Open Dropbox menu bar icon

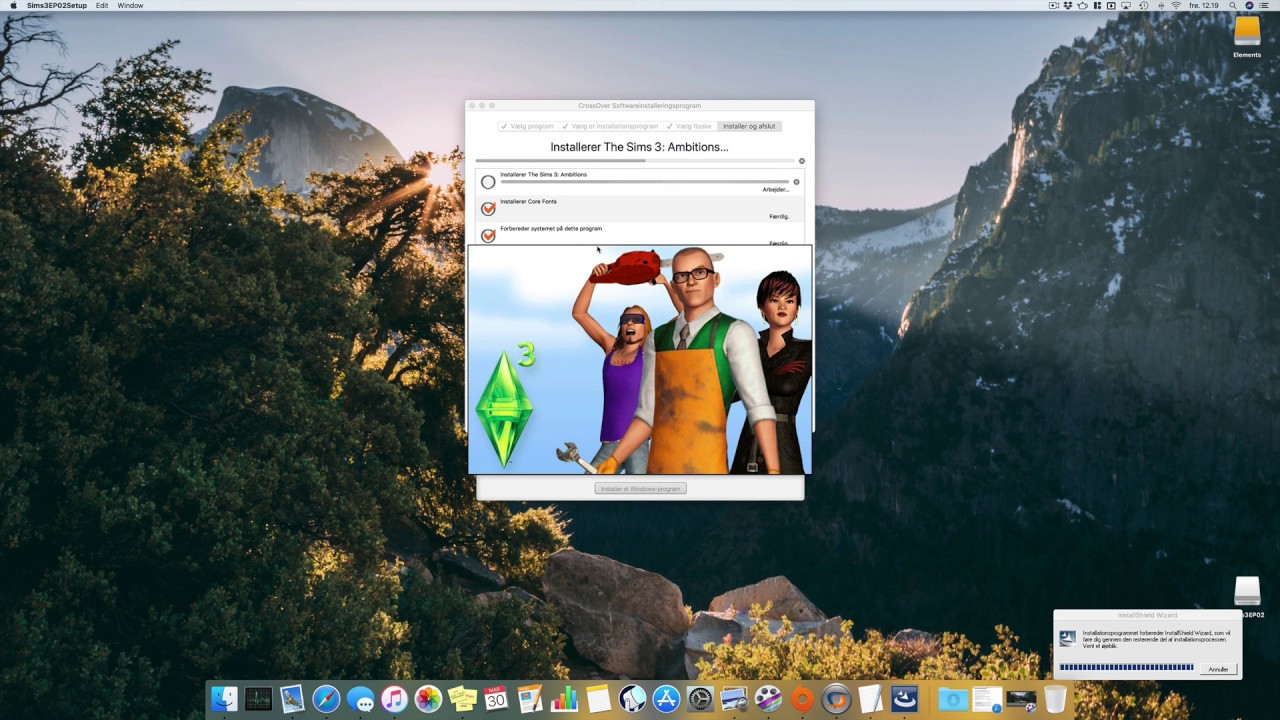click(x=1068, y=6)
